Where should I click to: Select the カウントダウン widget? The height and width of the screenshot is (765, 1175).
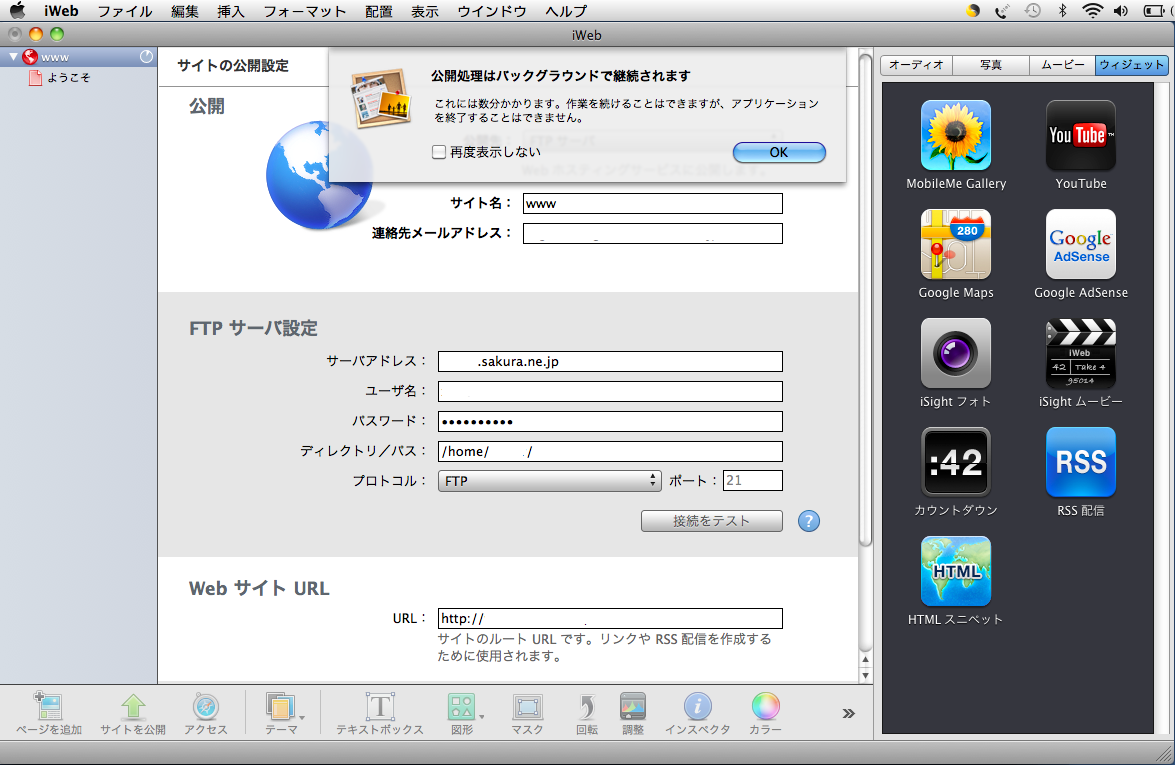[955, 462]
